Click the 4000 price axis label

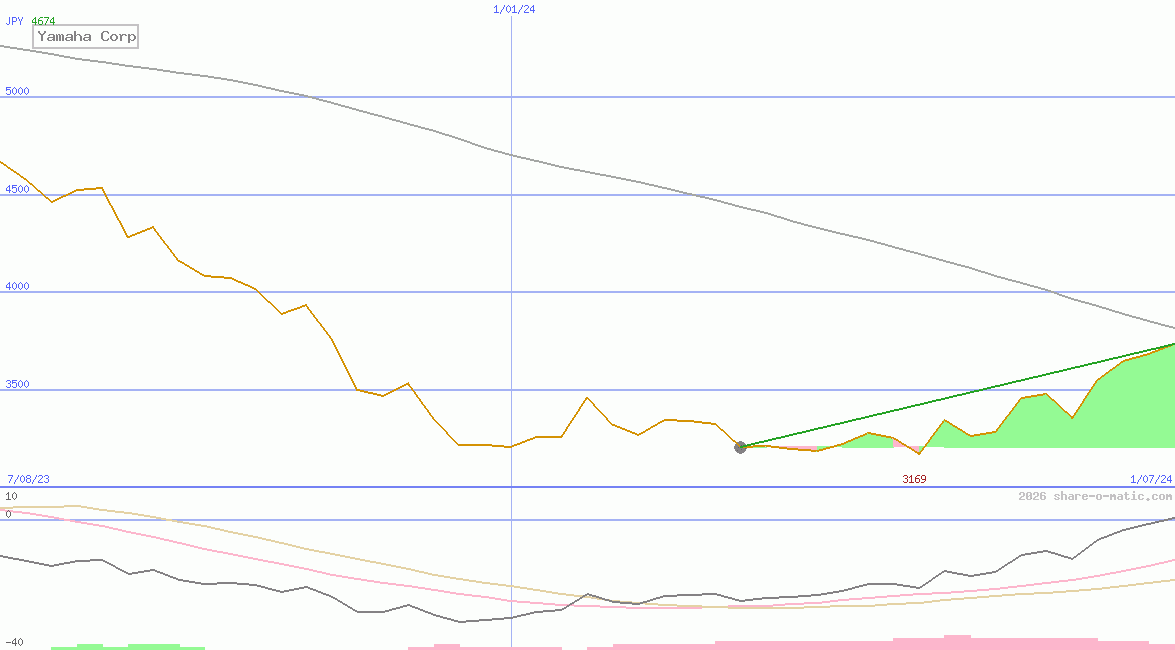click(x=17, y=286)
